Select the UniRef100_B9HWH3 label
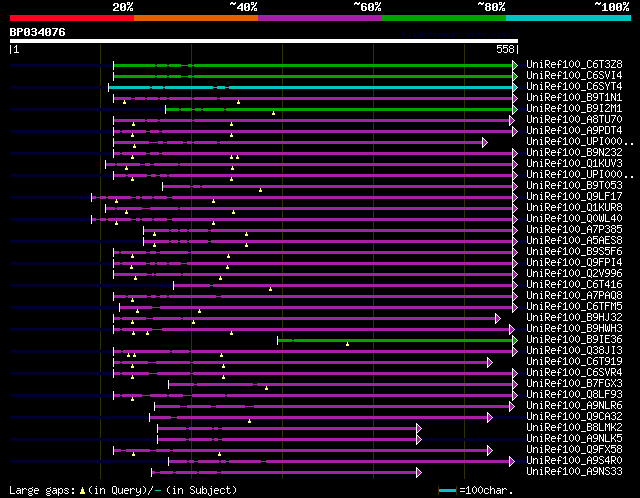This screenshot has width=640, height=498. point(574,329)
